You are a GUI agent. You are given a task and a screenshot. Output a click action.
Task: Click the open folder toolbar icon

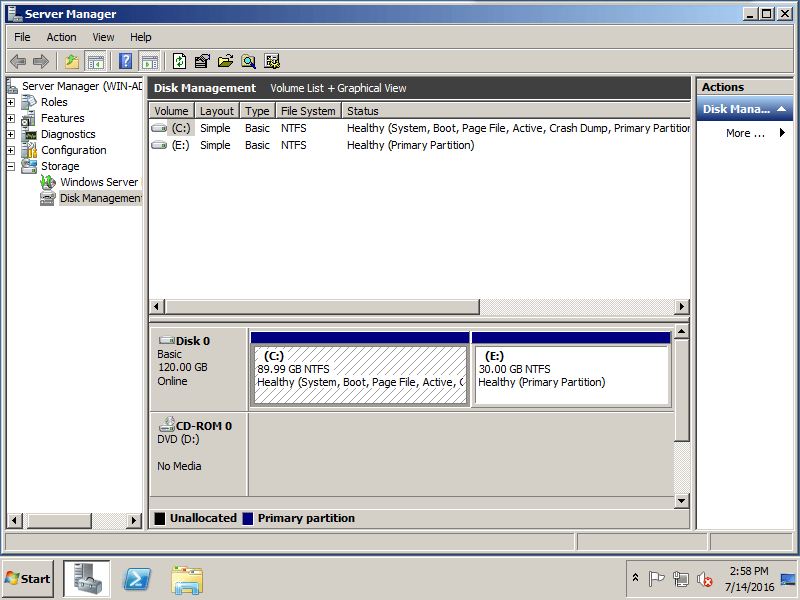(225, 61)
